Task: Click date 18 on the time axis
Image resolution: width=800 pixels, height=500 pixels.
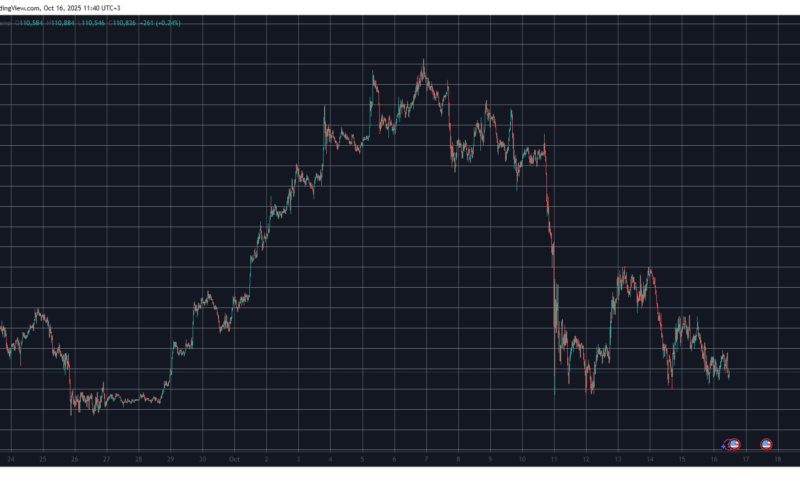Action: tap(777, 459)
